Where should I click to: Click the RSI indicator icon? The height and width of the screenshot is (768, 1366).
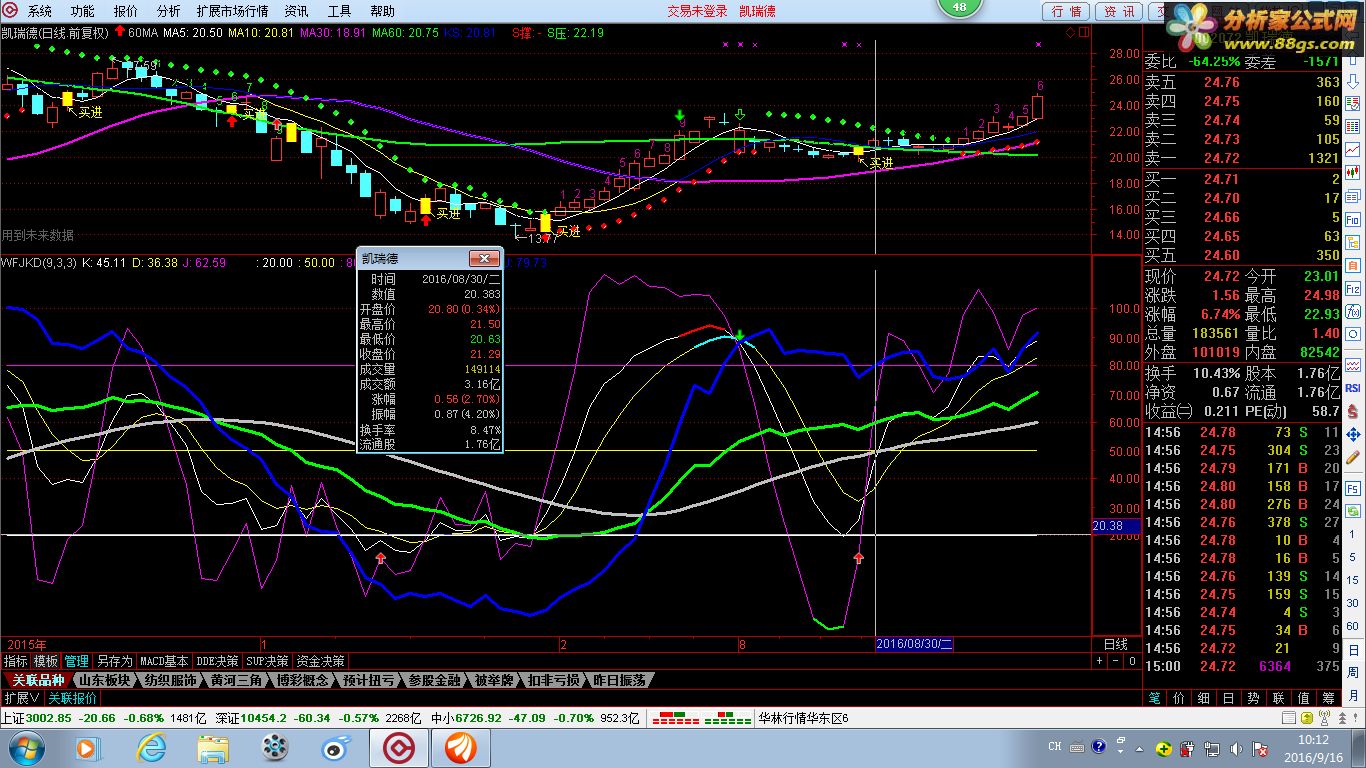point(1351,387)
